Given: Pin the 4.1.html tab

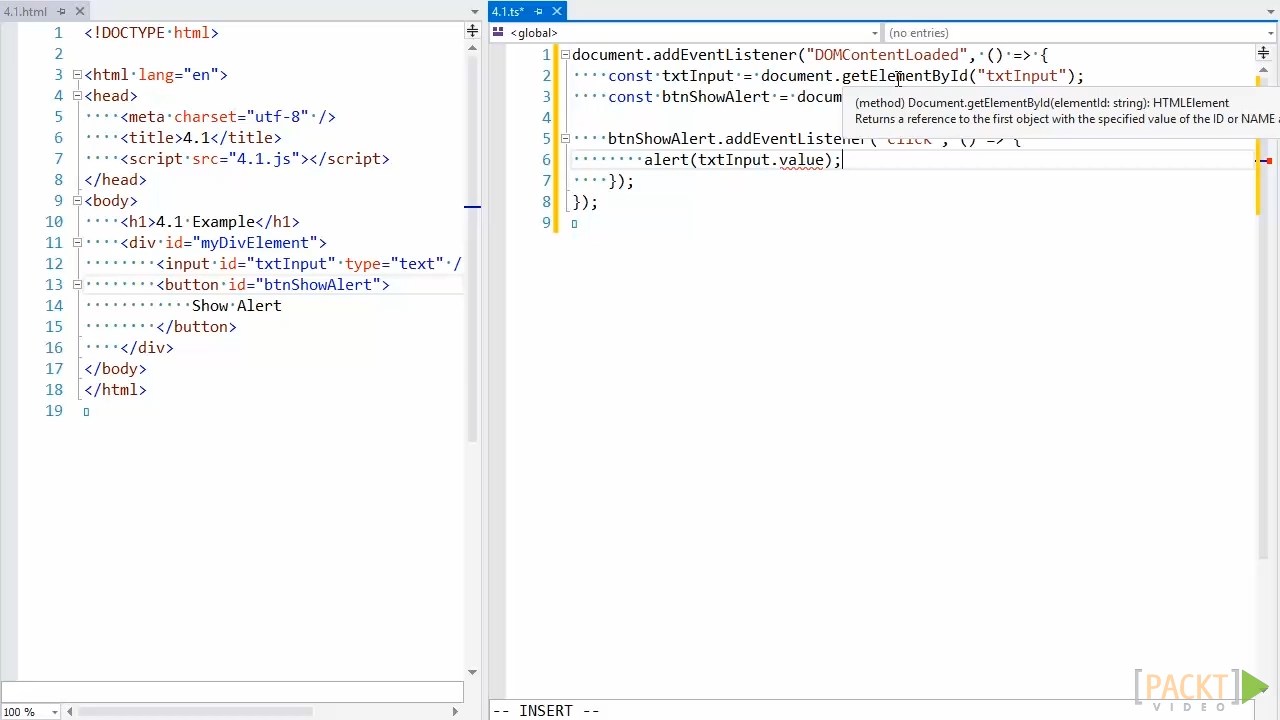Looking at the screenshot, I should (x=61, y=11).
